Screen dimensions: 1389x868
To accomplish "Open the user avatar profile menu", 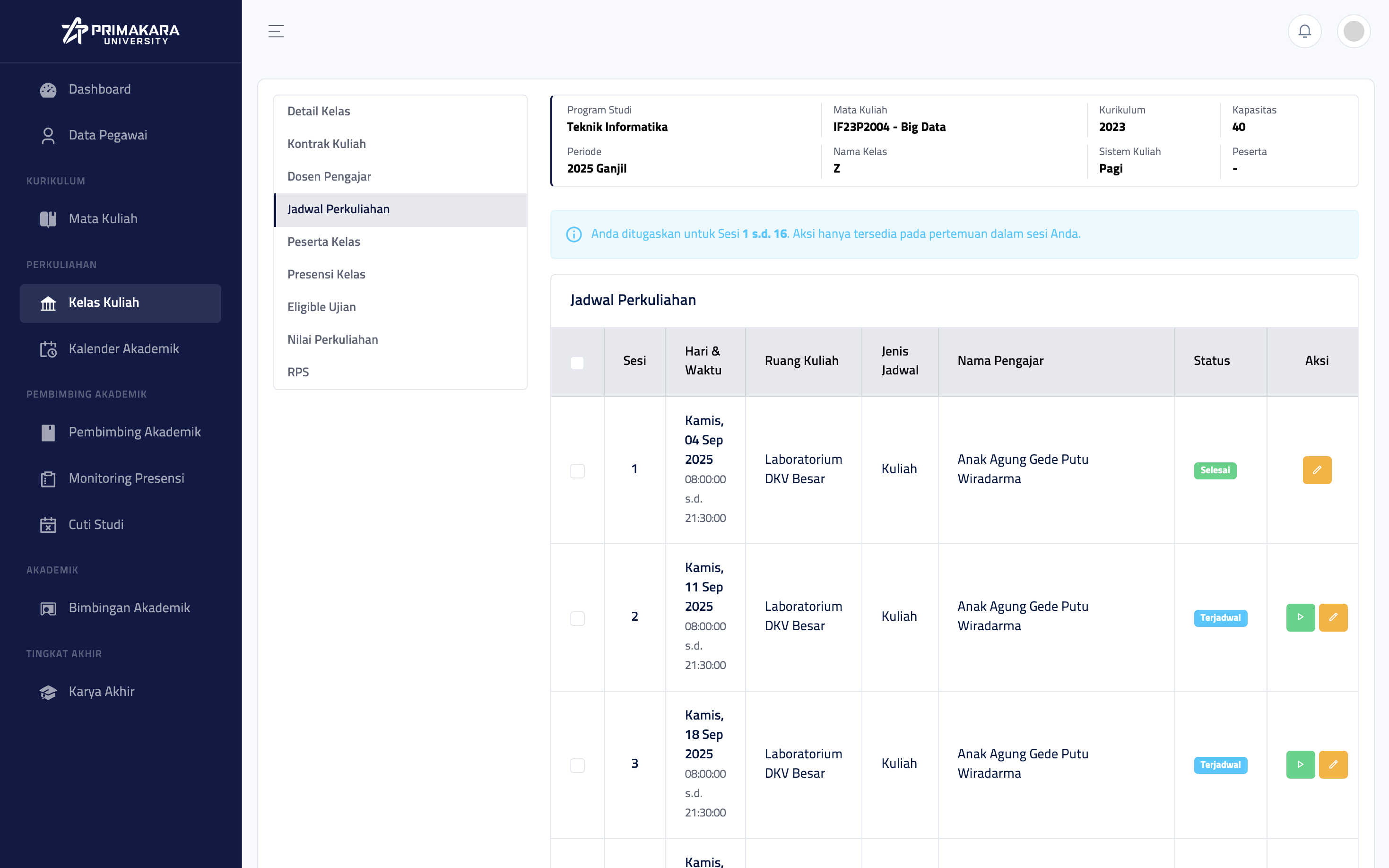I will [x=1354, y=31].
